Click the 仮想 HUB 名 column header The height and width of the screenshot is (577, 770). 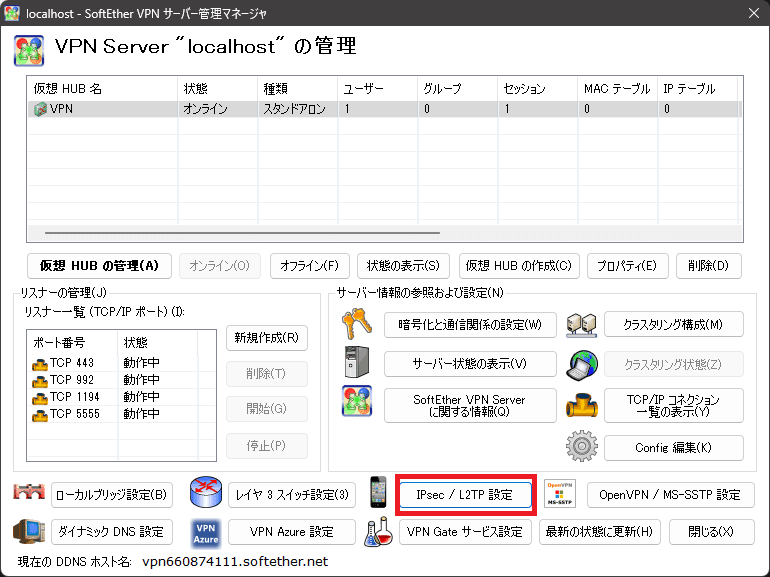(102, 89)
